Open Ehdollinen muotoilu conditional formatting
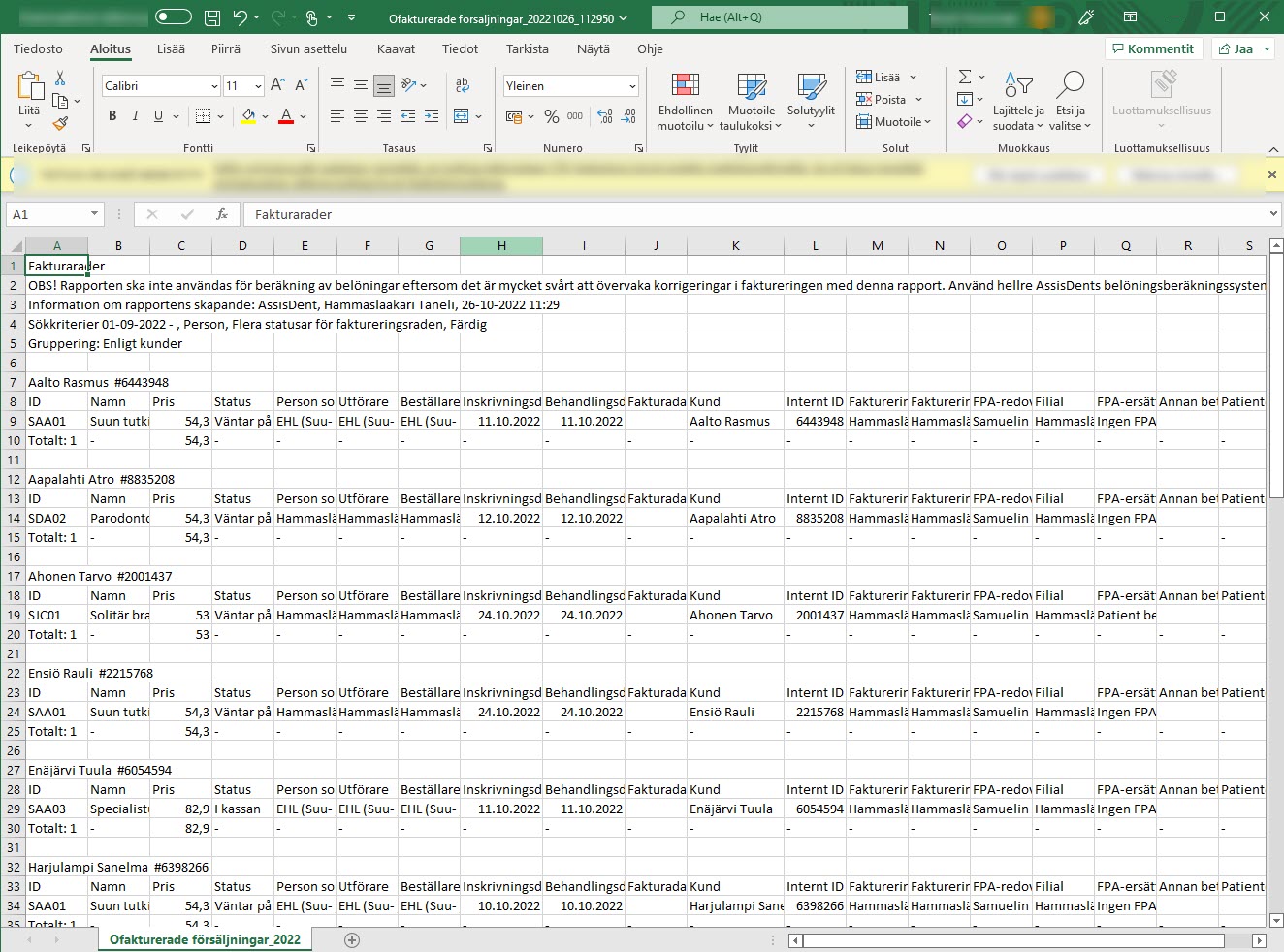The width and height of the screenshot is (1284, 952). coord(685,102)
